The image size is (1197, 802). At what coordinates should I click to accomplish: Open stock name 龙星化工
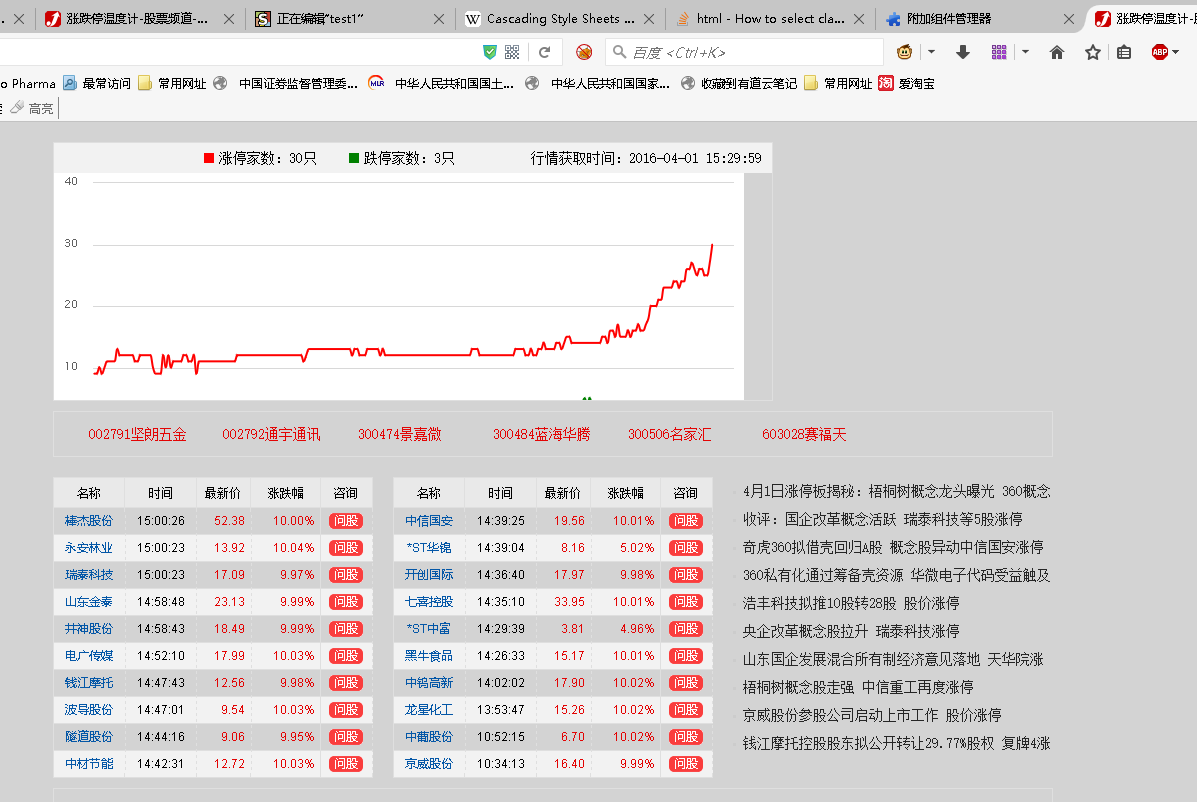(x=429, y=710)
